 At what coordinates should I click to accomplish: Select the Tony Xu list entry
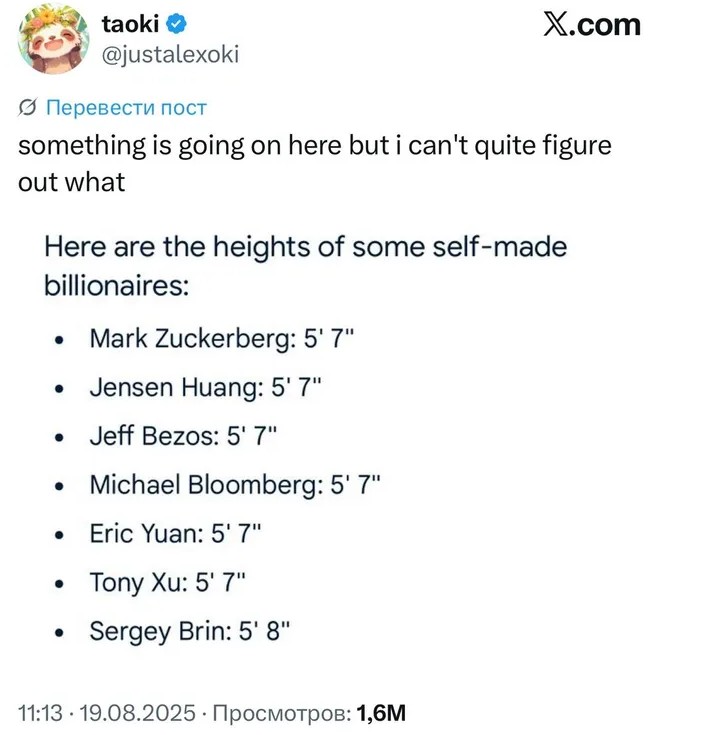(167, 582)
